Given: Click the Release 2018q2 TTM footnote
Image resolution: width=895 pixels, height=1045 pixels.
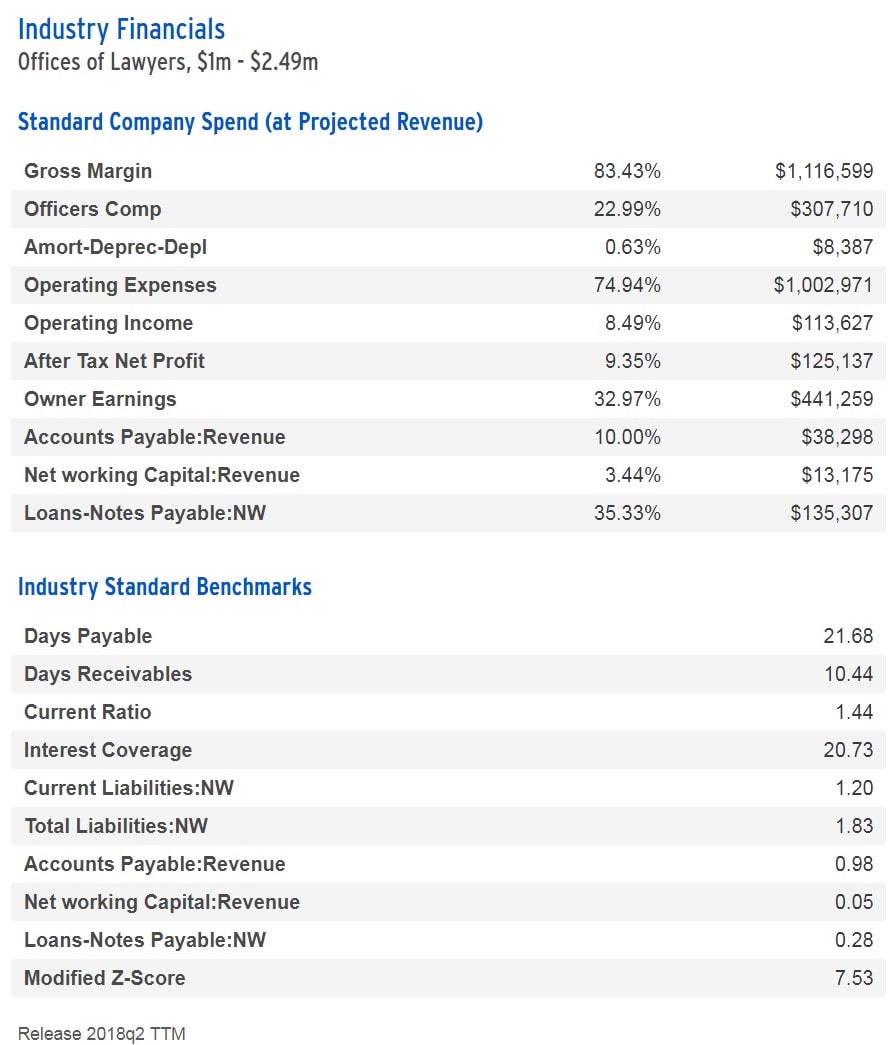Looking at the screenshot, I should (x=102, y=1033).
